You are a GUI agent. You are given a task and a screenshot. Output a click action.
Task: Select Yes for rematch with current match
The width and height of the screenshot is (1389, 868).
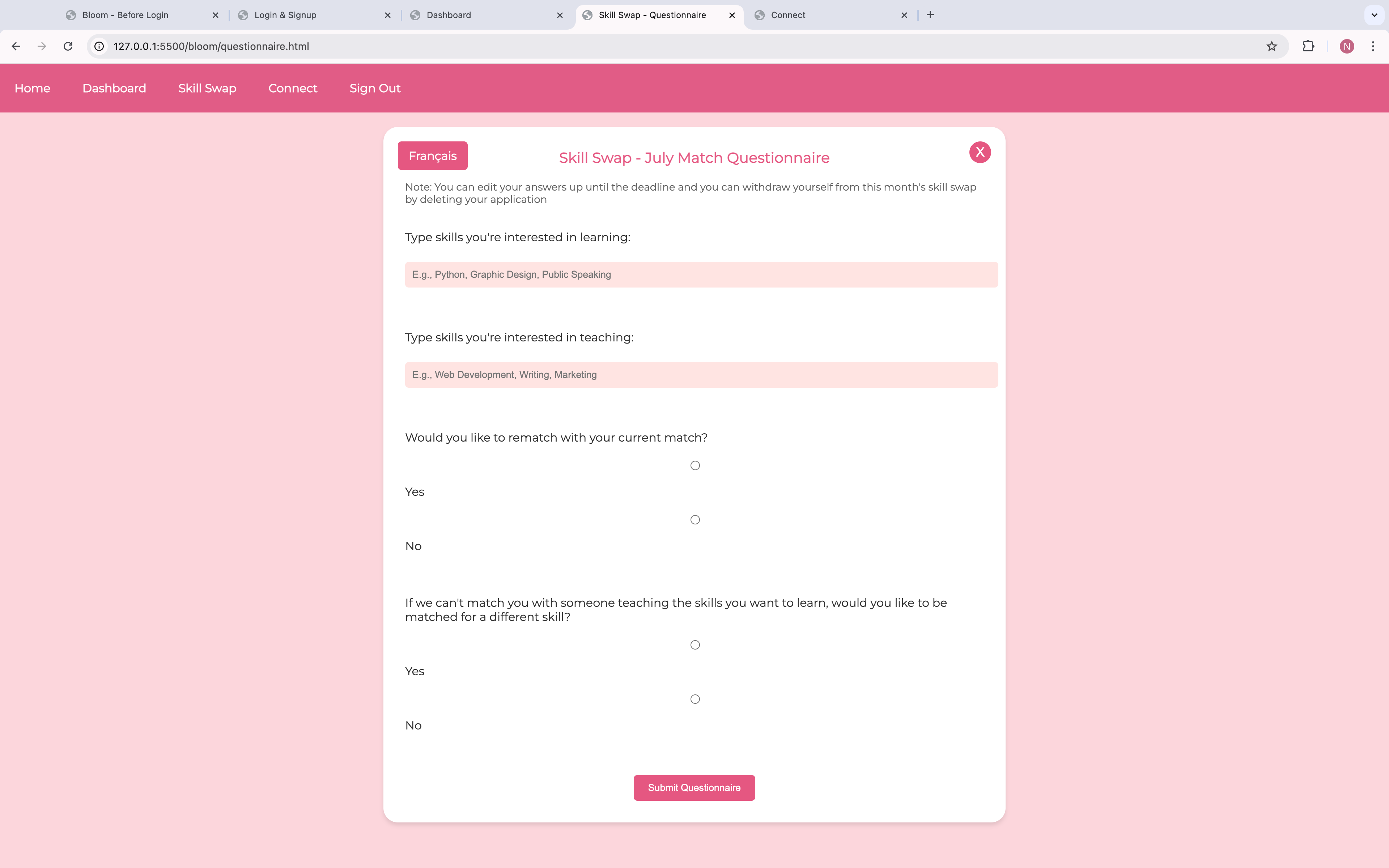click(695, 465)
